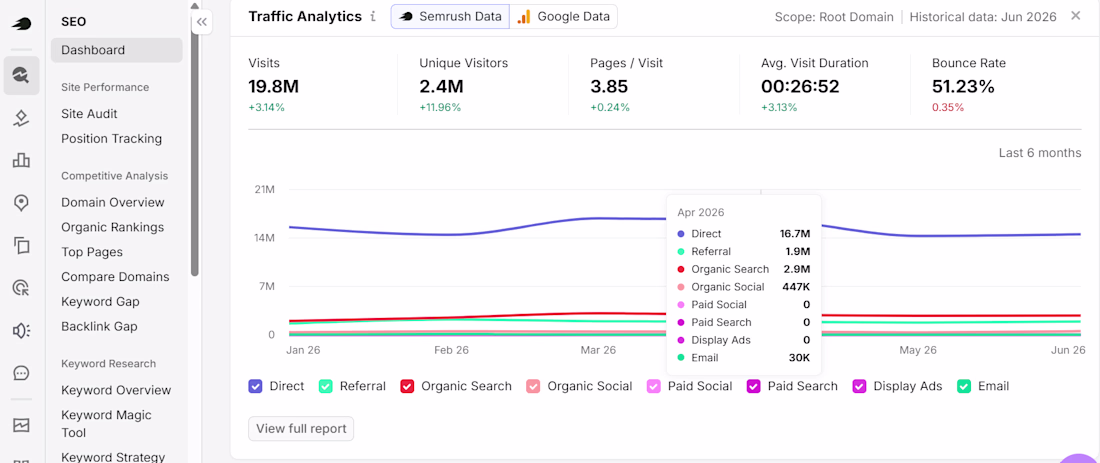Click the Referral 1.9M tooltip row
This screenshot has height=463, width=1100.
pyautogui.click(x=744, y=251)
